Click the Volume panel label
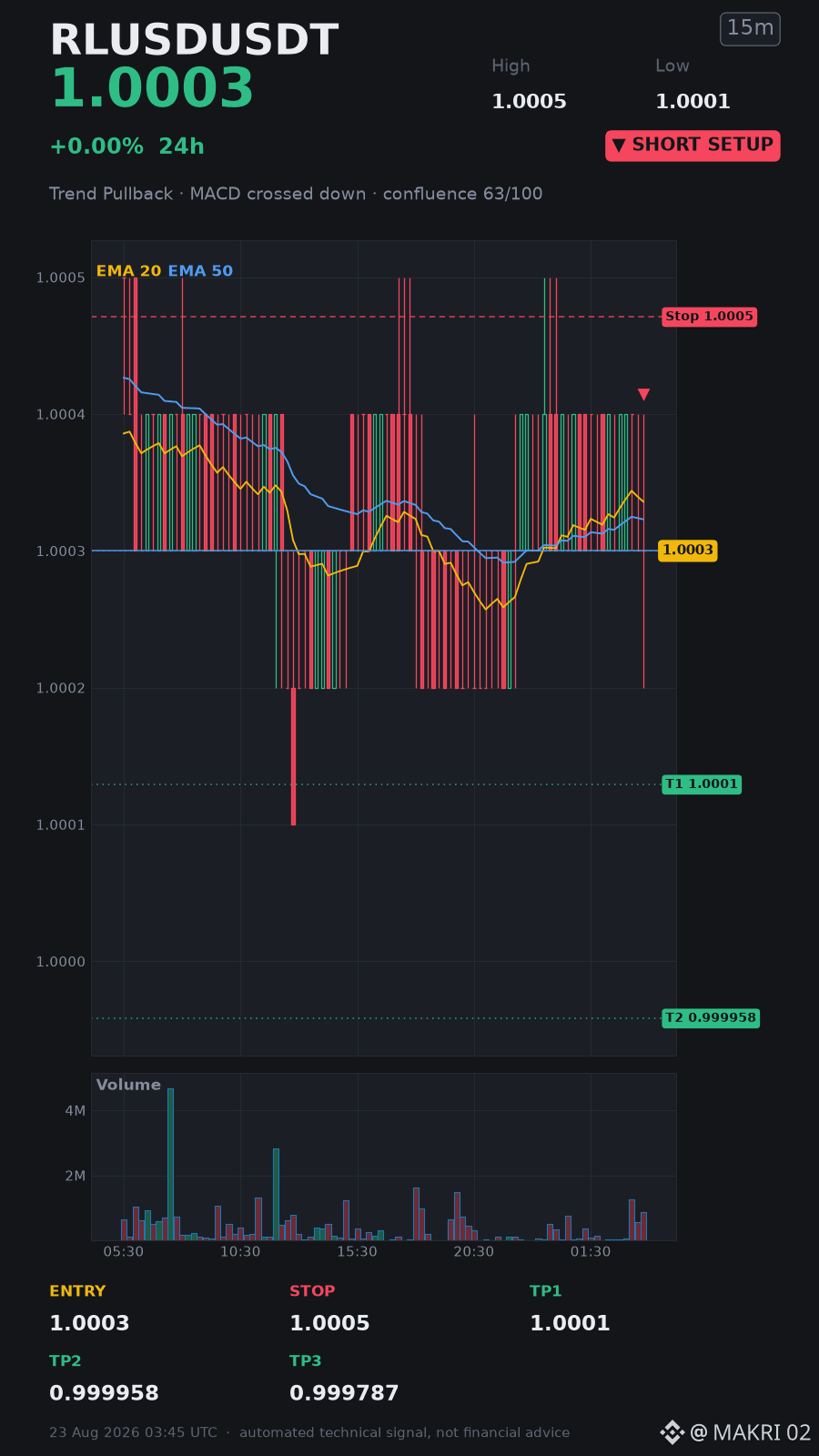This screenshot has width=819, height=1456. [128, 1085]
